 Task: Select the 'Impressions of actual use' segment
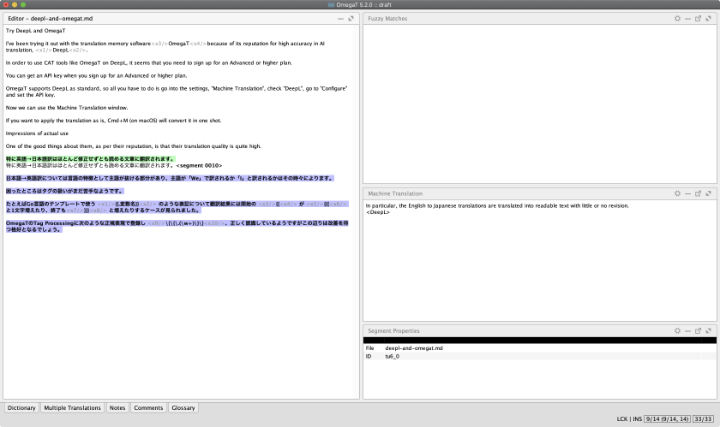[x=37, y=134]
